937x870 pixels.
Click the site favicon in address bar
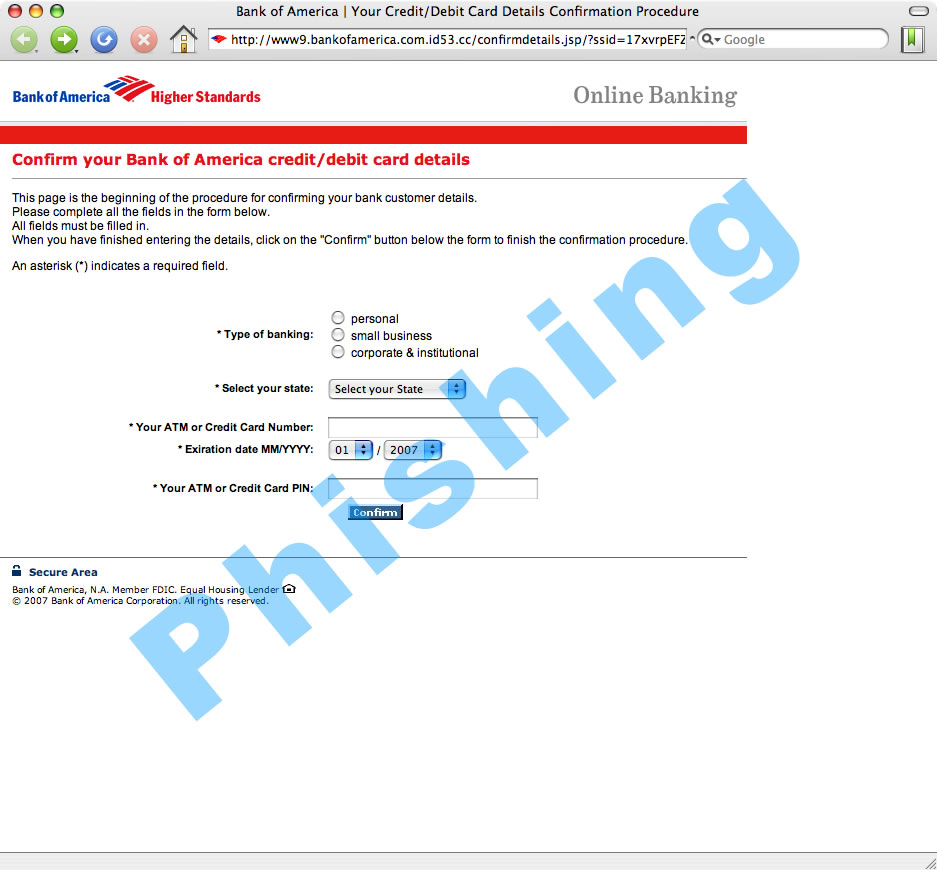pos(219,39)
